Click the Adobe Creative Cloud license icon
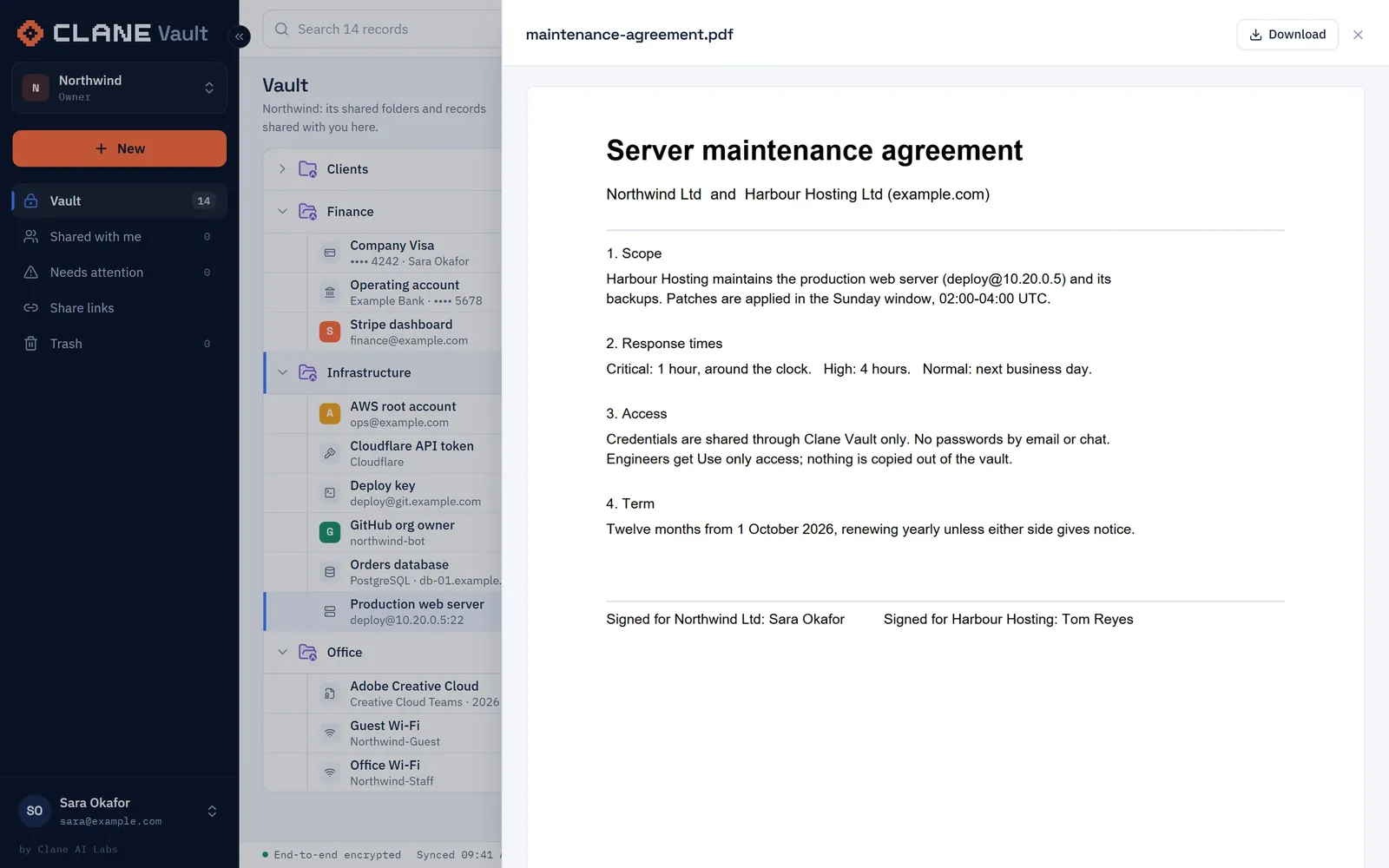The width and height of the screenshot is (1389, 868). point(330,694)
